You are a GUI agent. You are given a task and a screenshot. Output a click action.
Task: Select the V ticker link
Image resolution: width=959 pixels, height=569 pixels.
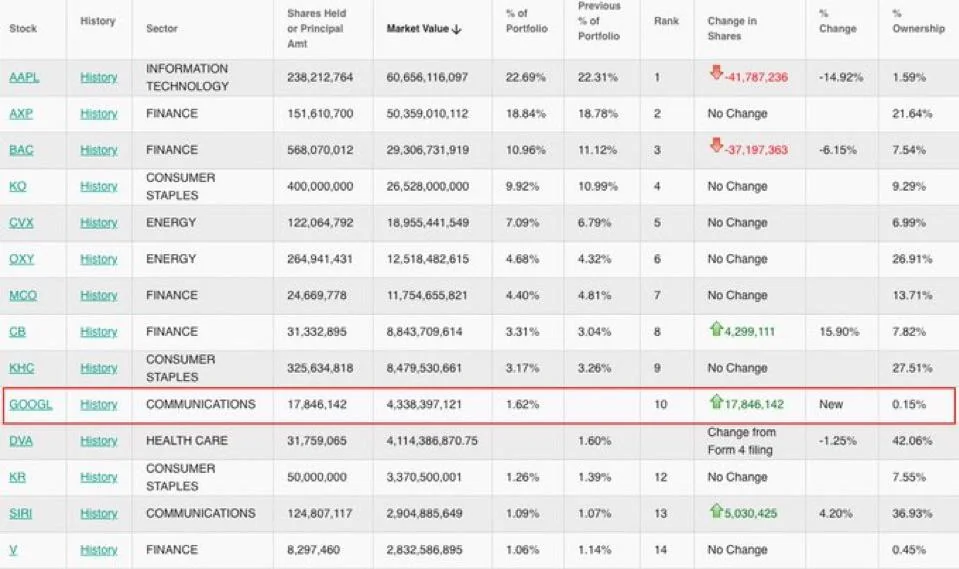click(x=13, y=550)
